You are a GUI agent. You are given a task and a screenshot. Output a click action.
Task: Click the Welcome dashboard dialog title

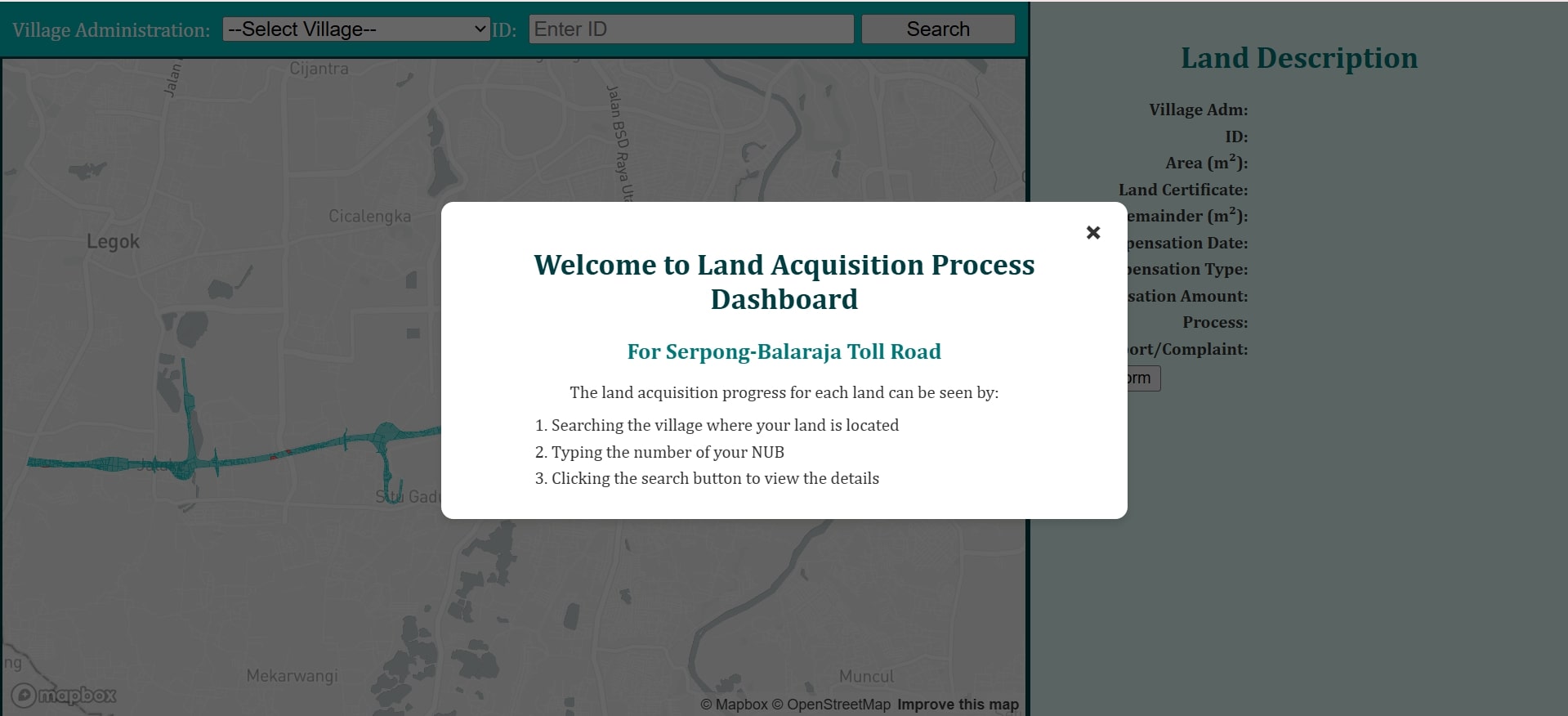(x=784, y=282)
